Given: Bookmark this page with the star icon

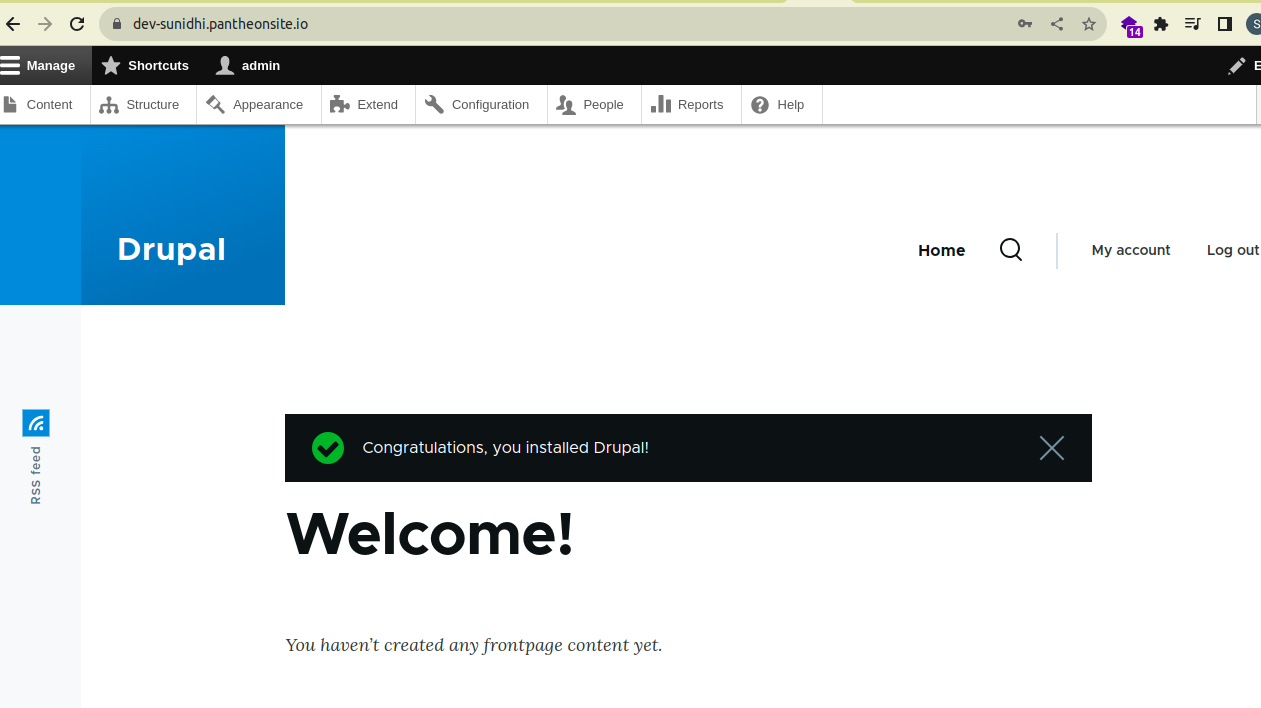Looking at the screenshot, I should (x=1089, y=24).
